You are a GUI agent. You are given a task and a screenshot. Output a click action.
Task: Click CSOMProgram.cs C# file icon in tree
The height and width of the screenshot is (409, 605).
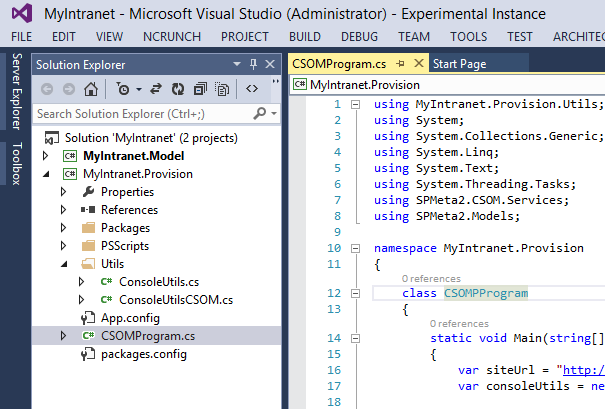tap(88, 336)
